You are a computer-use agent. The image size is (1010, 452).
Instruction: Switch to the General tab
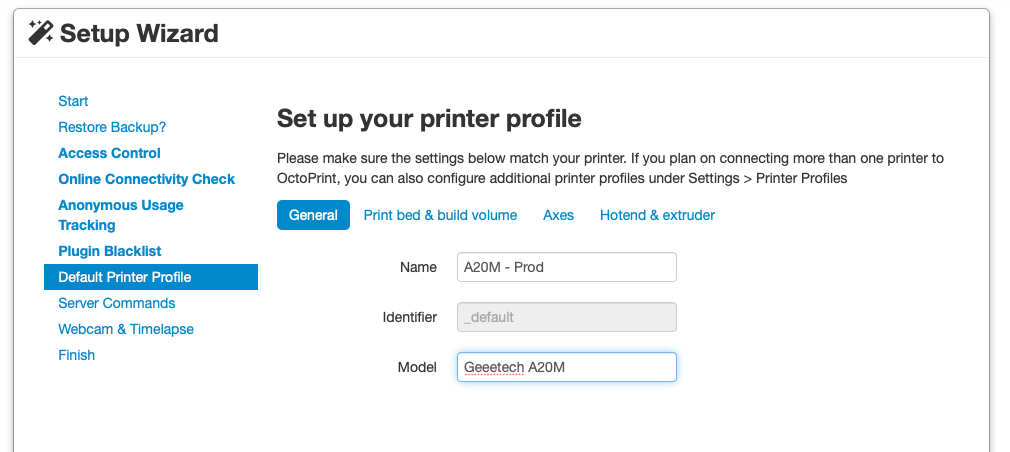[313, 215]
